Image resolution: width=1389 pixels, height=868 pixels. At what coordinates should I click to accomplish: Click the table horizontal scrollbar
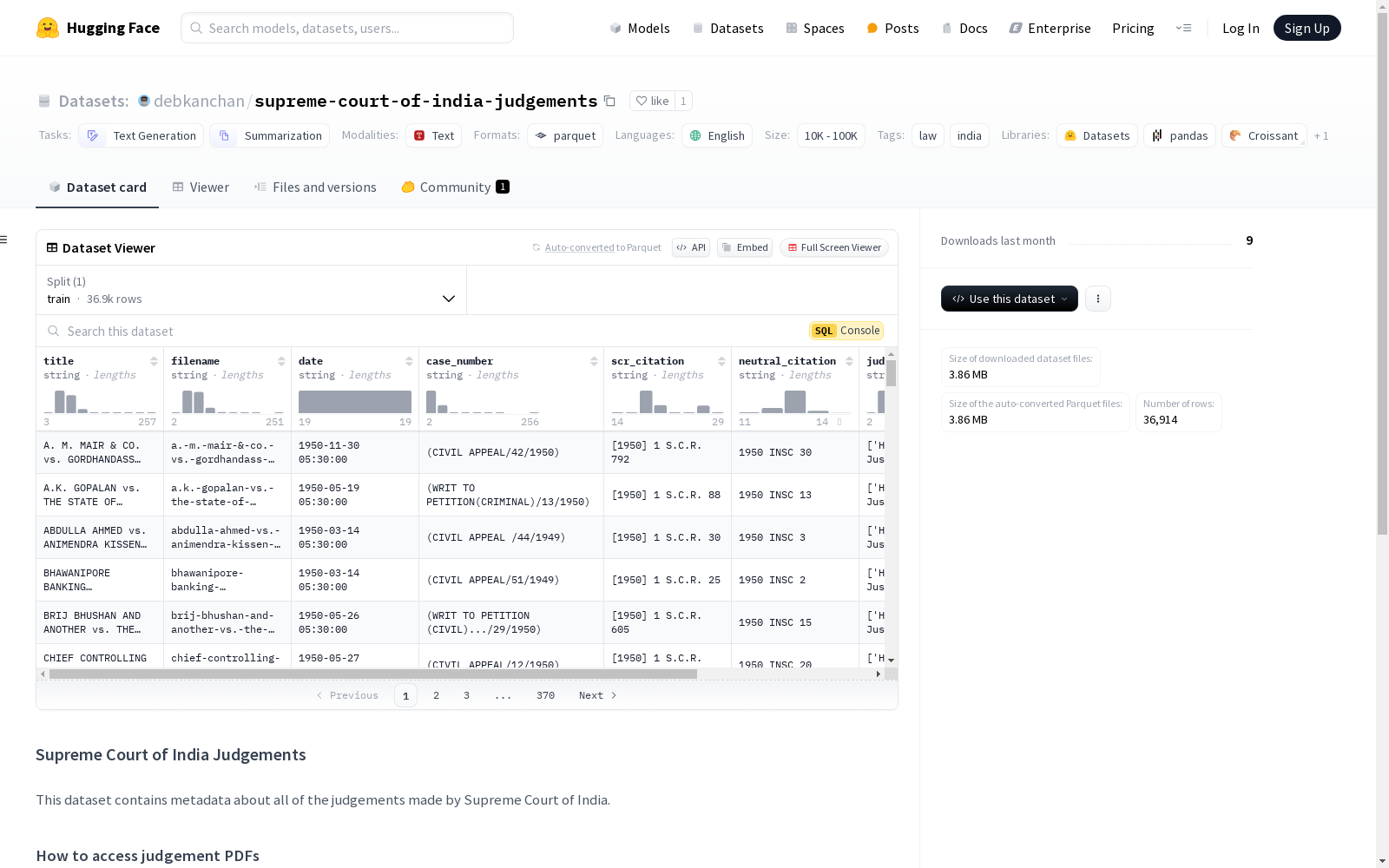pyautogui.click(x=373, y=674)
